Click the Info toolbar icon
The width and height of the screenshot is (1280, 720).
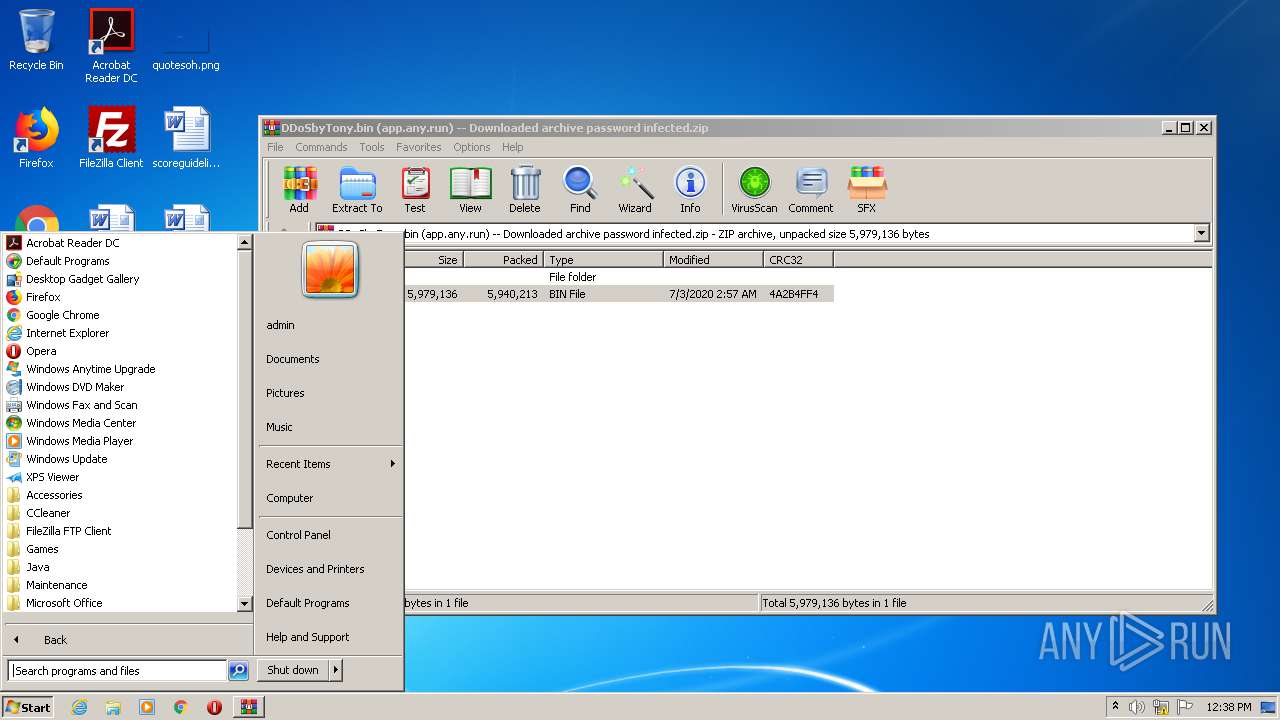[690, 190]
